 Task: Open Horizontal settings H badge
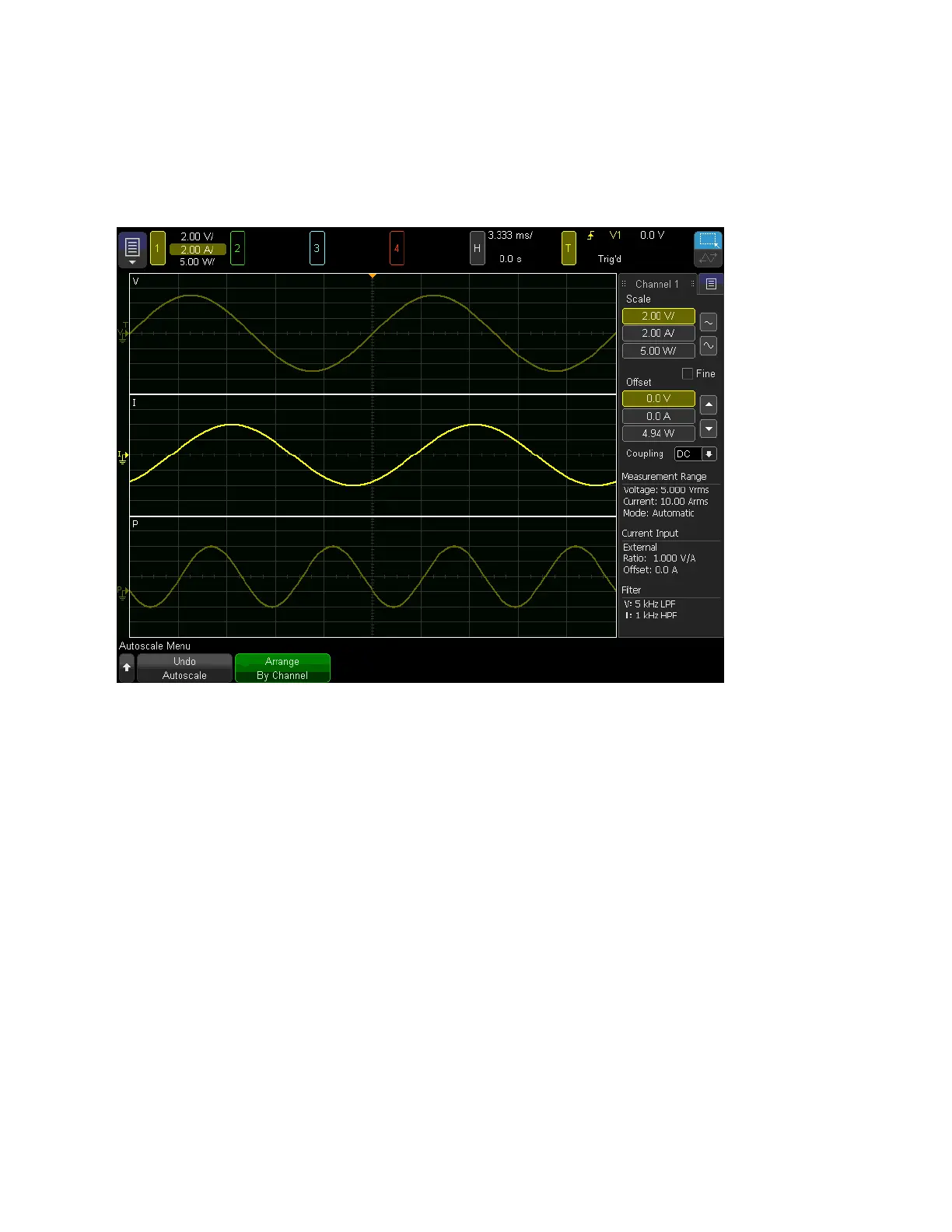(x=478, y=248)
